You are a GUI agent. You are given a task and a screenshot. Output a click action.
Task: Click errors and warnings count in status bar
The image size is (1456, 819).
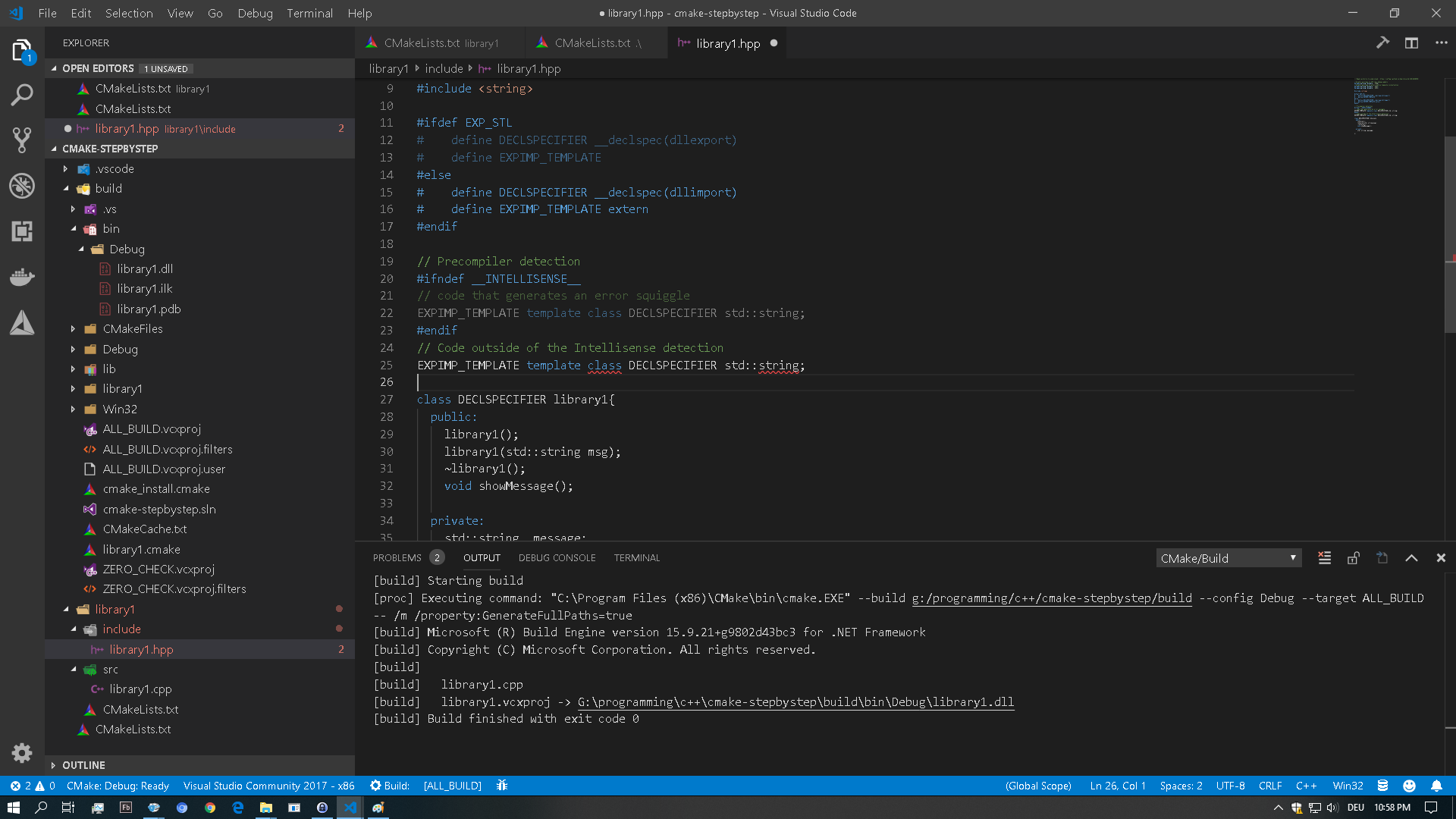pyautogui.click(x=33, y=786)
